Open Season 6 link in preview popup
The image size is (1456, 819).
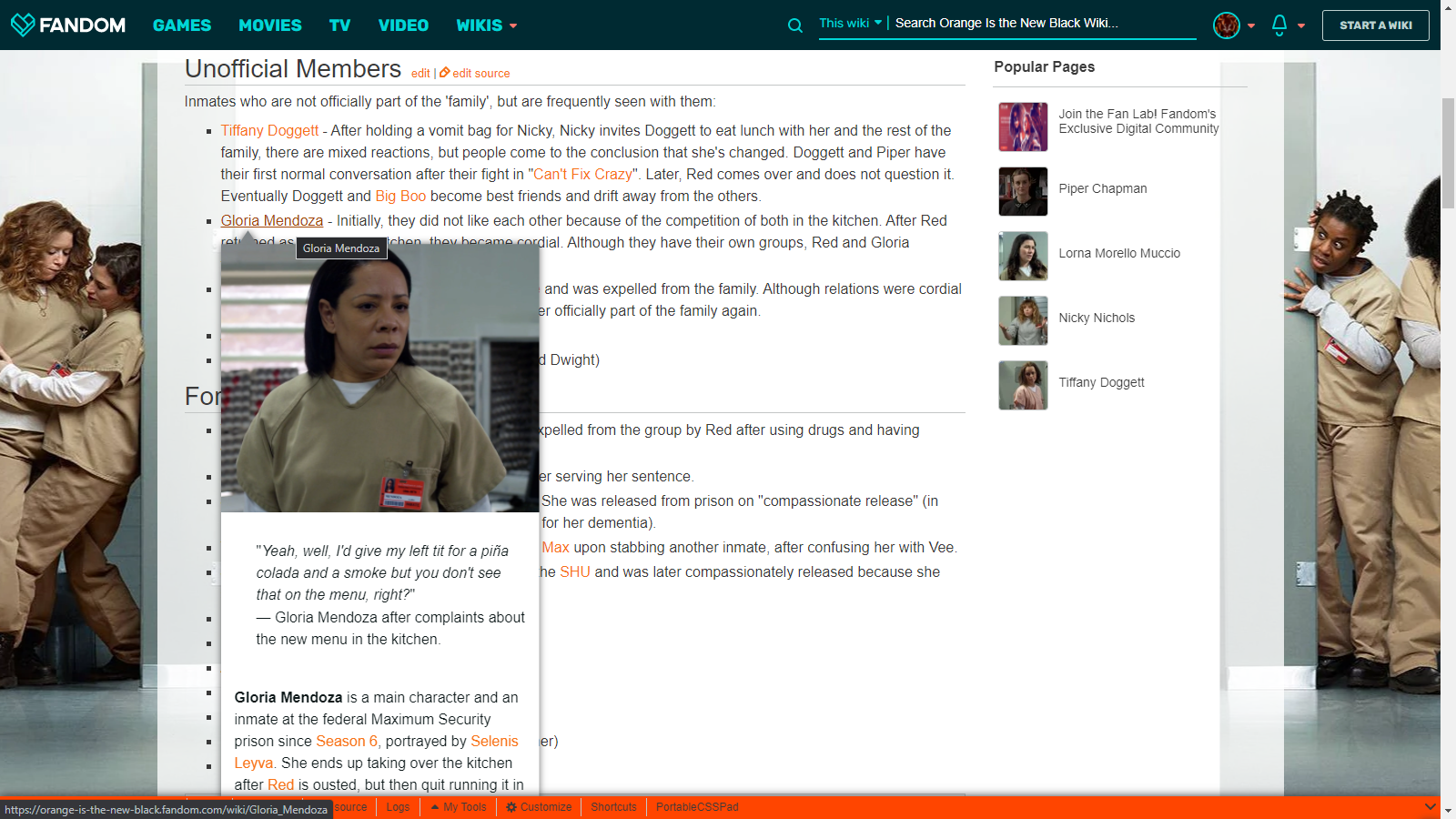point(347,742)
